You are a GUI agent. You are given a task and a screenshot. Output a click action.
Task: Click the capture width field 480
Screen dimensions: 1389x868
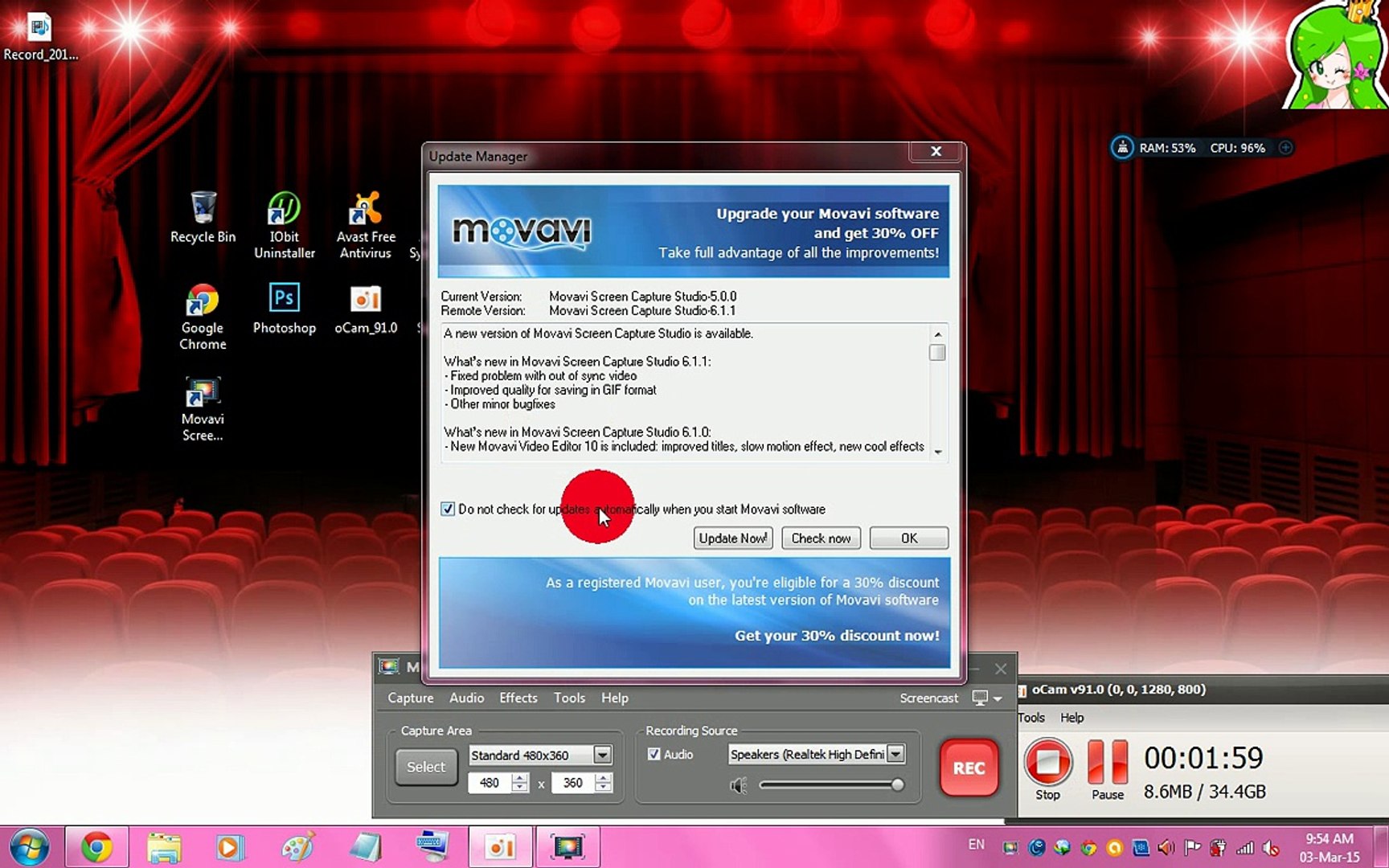pos(490,783)
